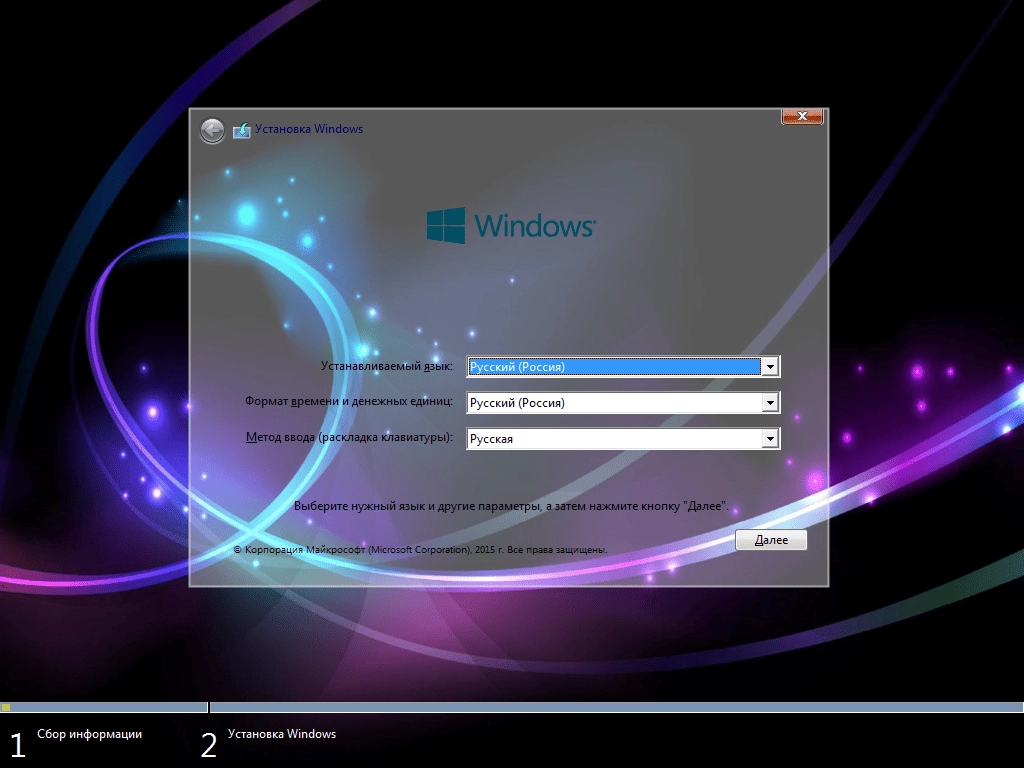Screen dimensions: 1024x768
Task: Click the Microsoft copyright text line
Action: point(420,548)
